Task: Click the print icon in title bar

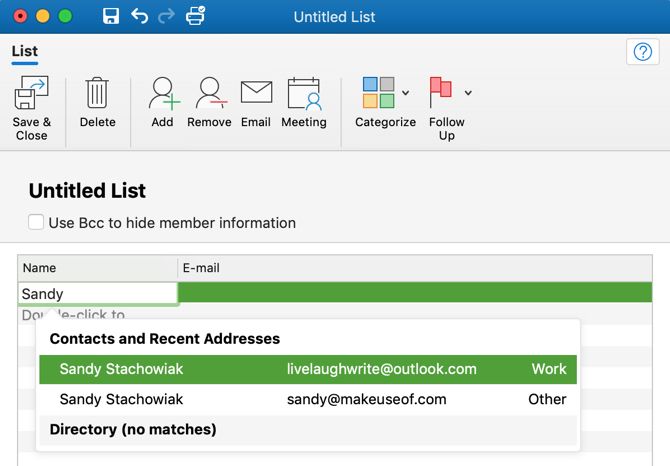Action: click(196, 16)
